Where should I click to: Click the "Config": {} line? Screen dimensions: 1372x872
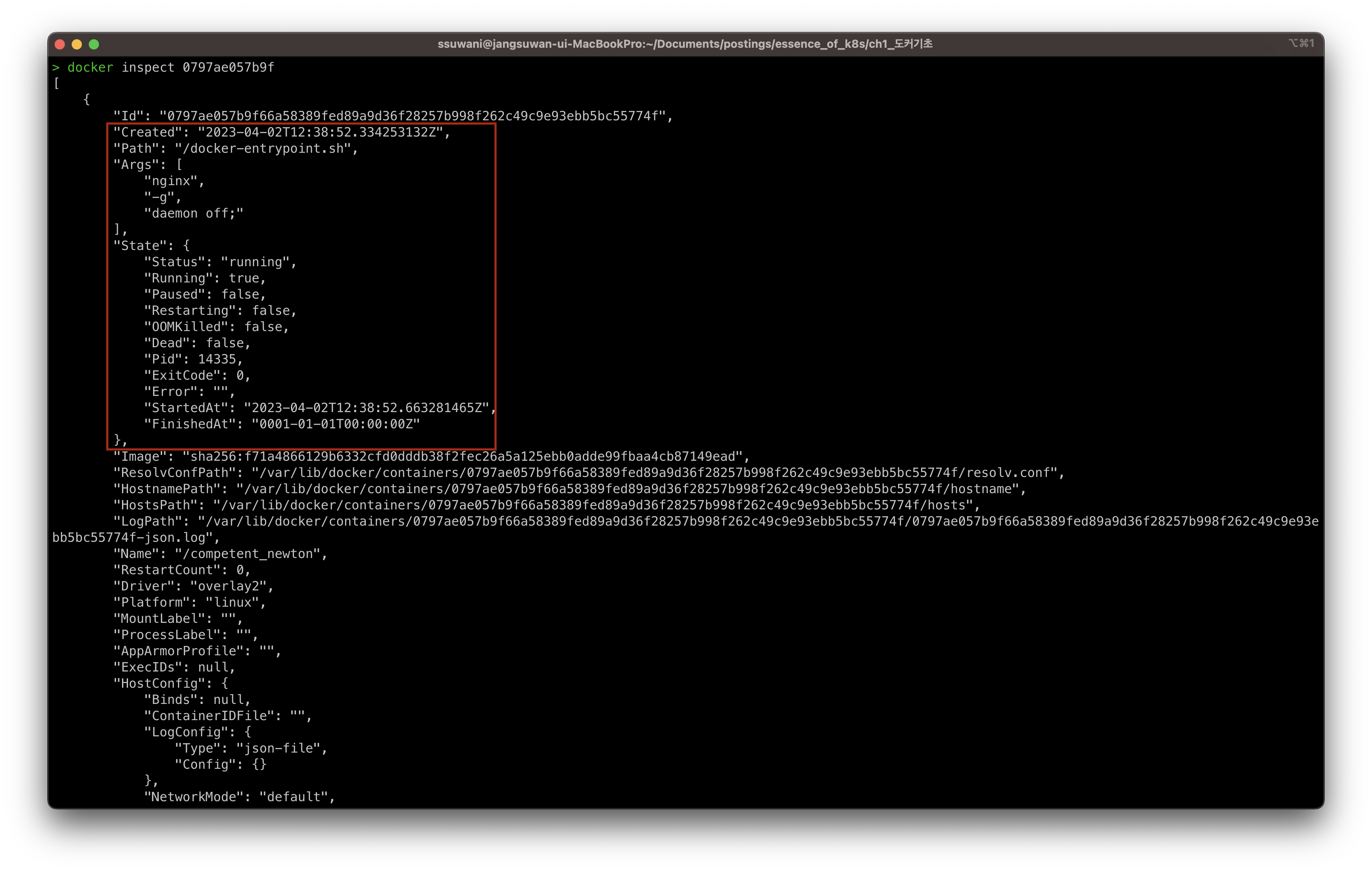[x=220, y=765]
